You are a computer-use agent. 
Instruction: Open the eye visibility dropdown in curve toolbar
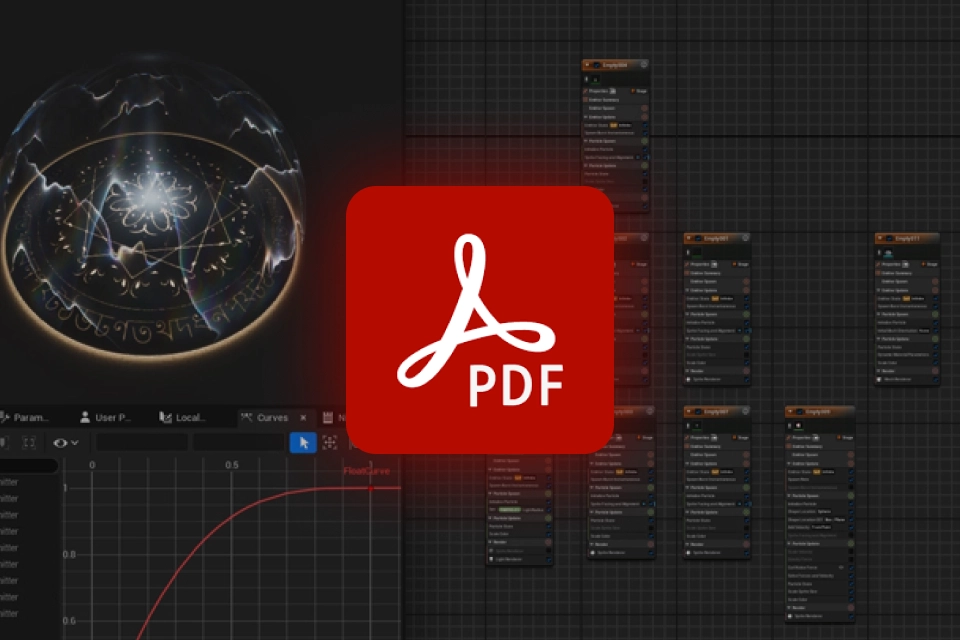click(x=66, y=443)
